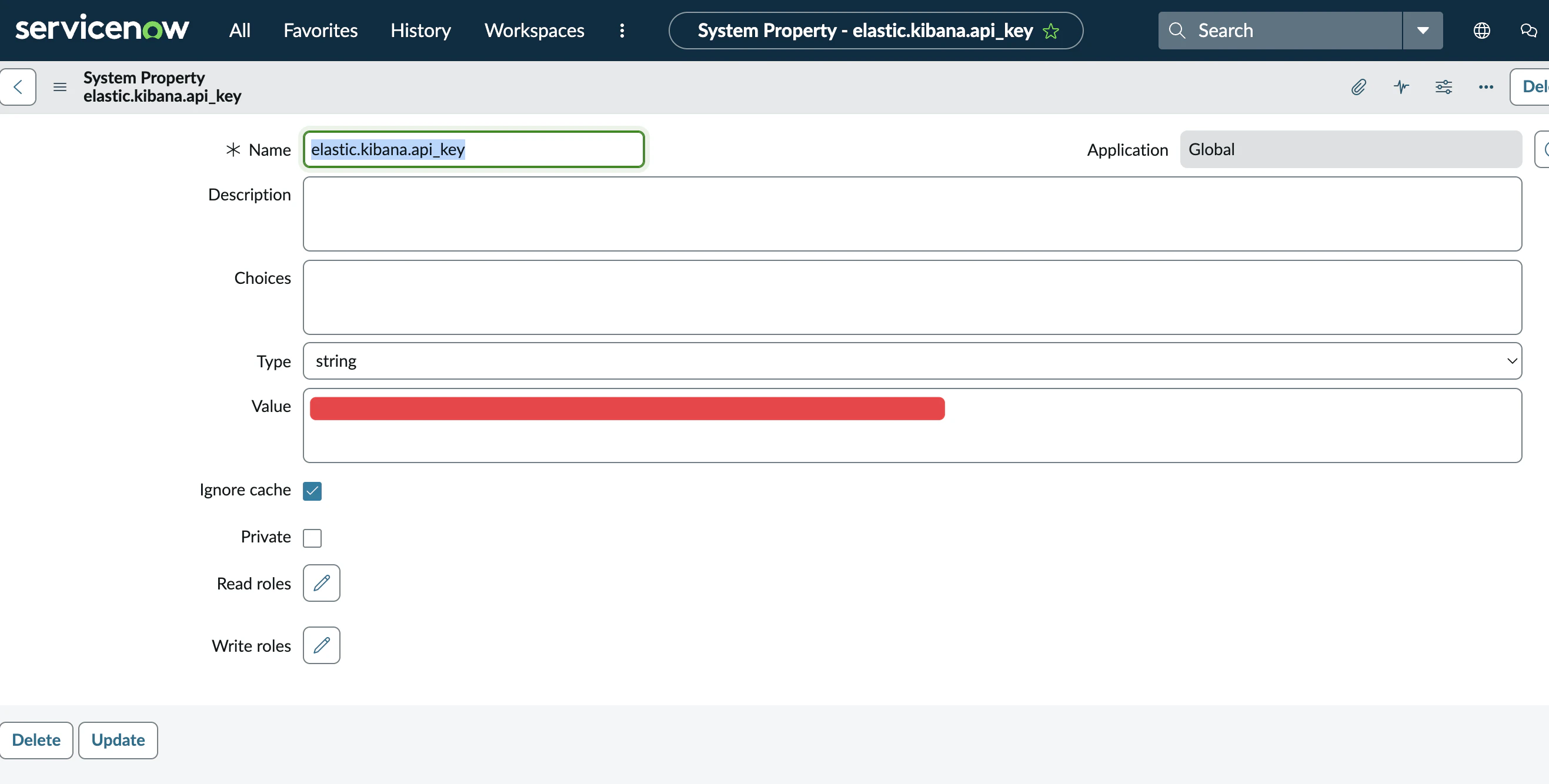
Task: Edit Write roles with pencil icon
Action: [x=321, y=645]
